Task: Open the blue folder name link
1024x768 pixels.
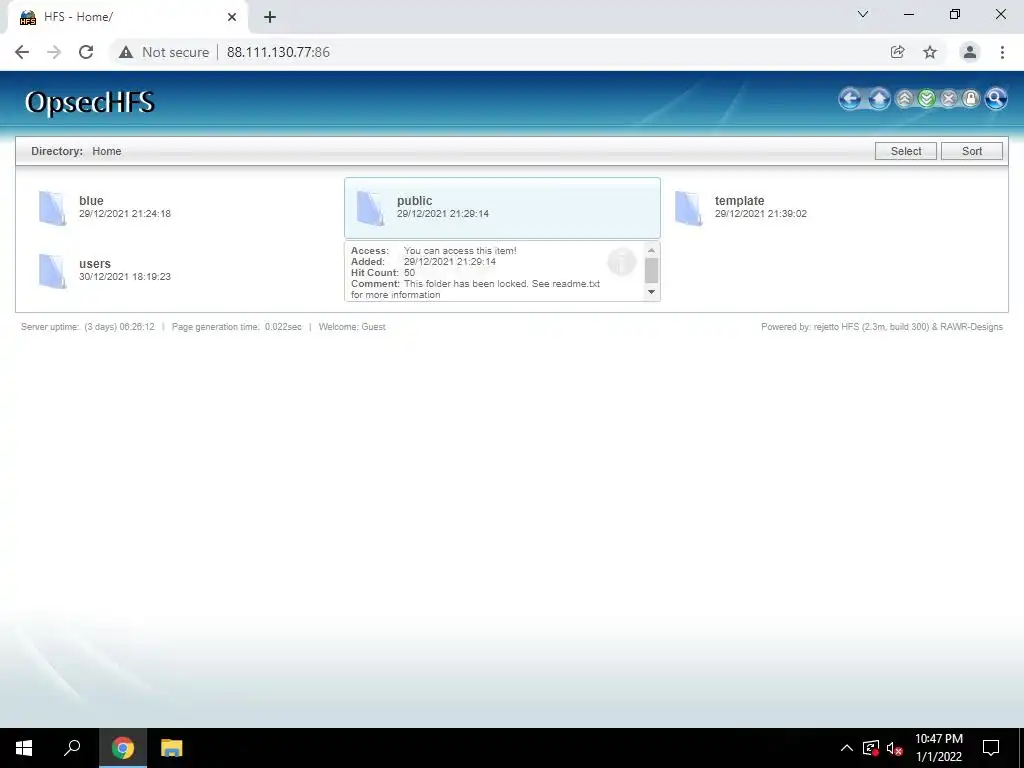Action: 91,200
